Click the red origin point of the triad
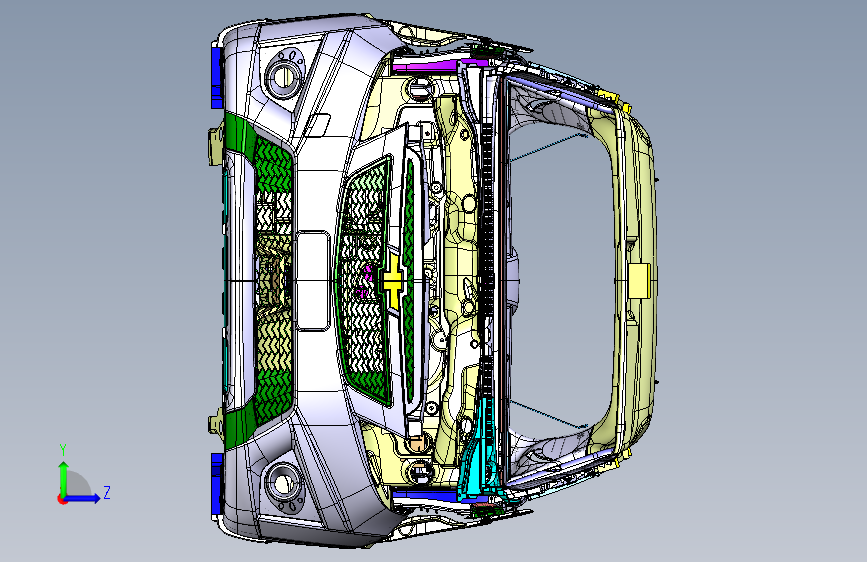 click(62, 499)
